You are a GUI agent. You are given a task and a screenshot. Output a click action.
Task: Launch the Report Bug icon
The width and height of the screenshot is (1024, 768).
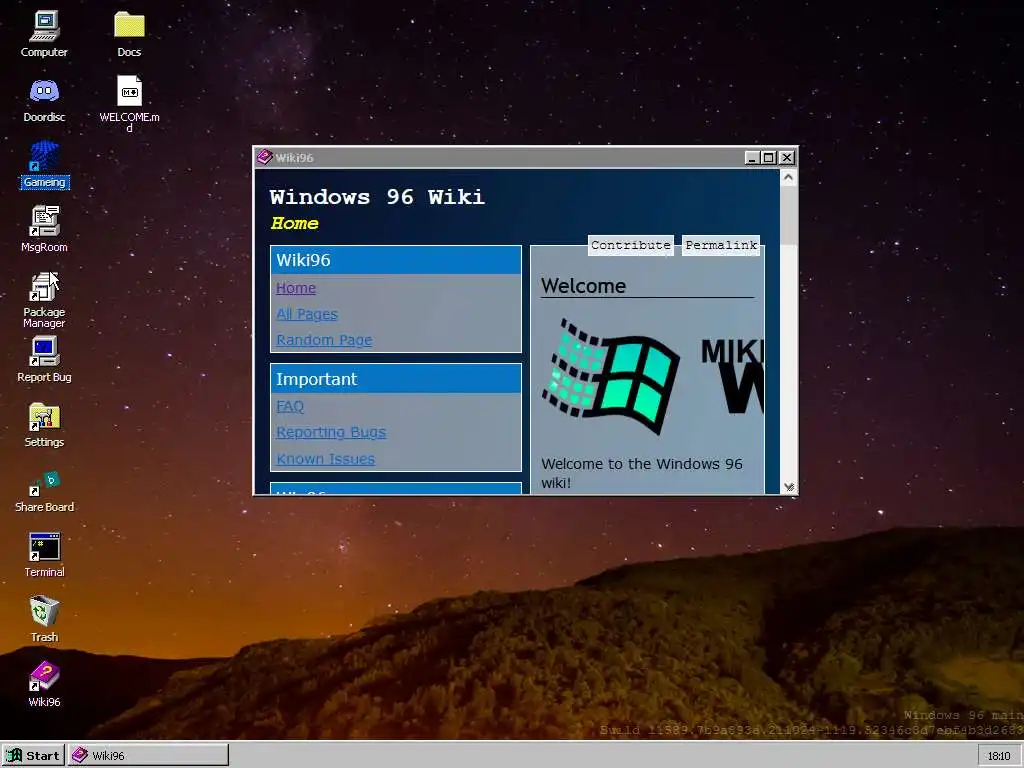point(44,359)
